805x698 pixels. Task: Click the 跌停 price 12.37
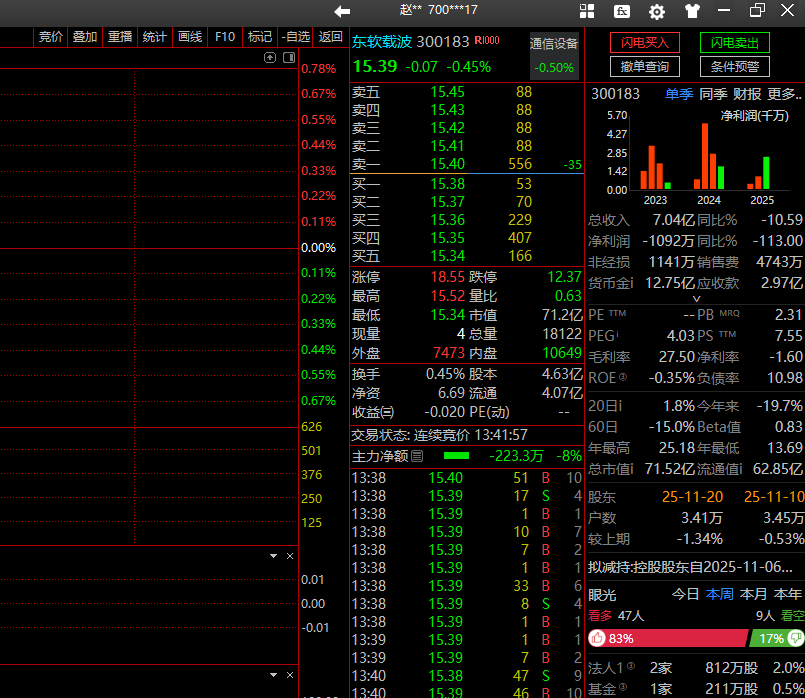[x=564, y=277]
